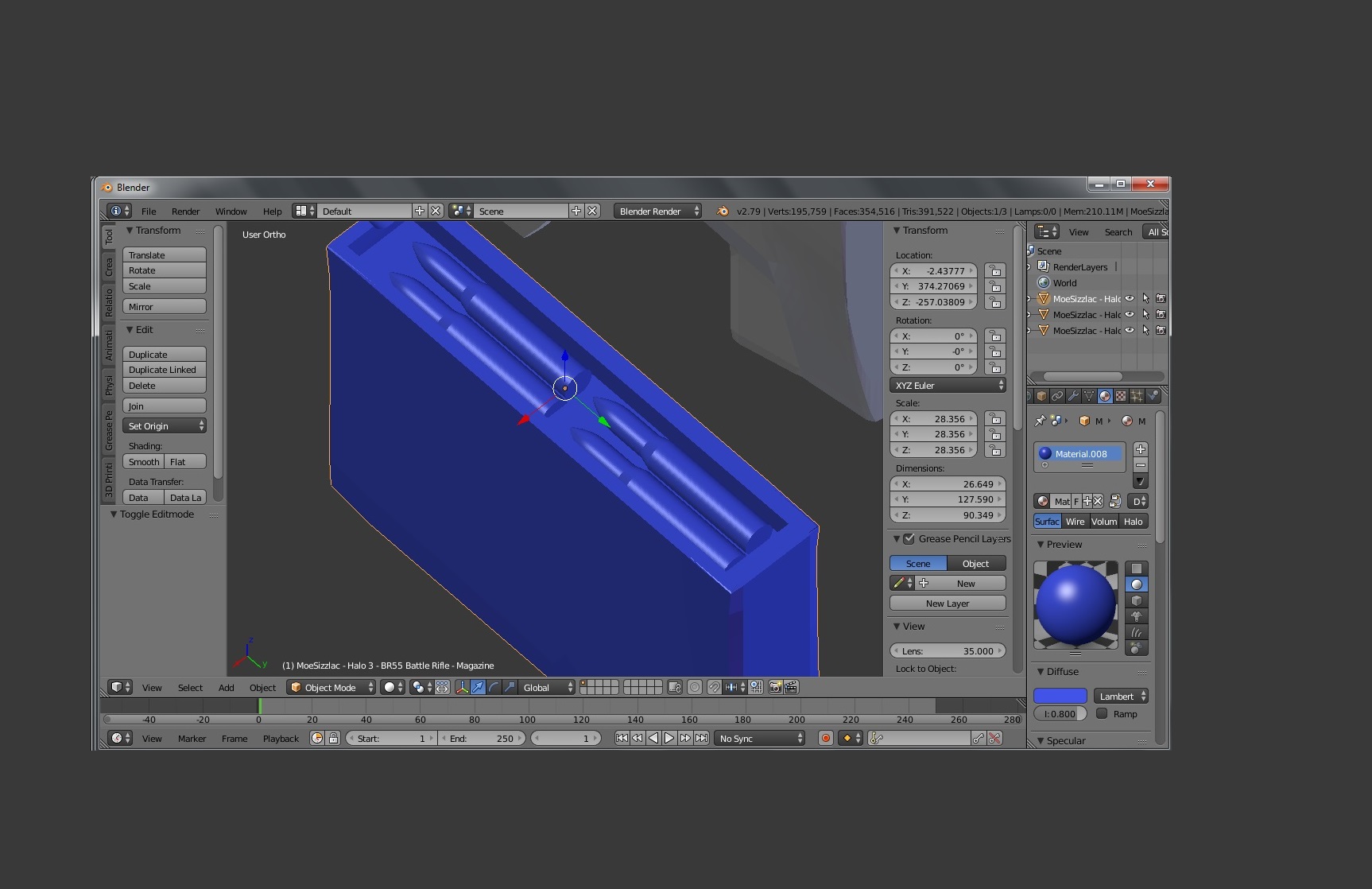
Task: Switch material type to Wire
Action: 1075,522
